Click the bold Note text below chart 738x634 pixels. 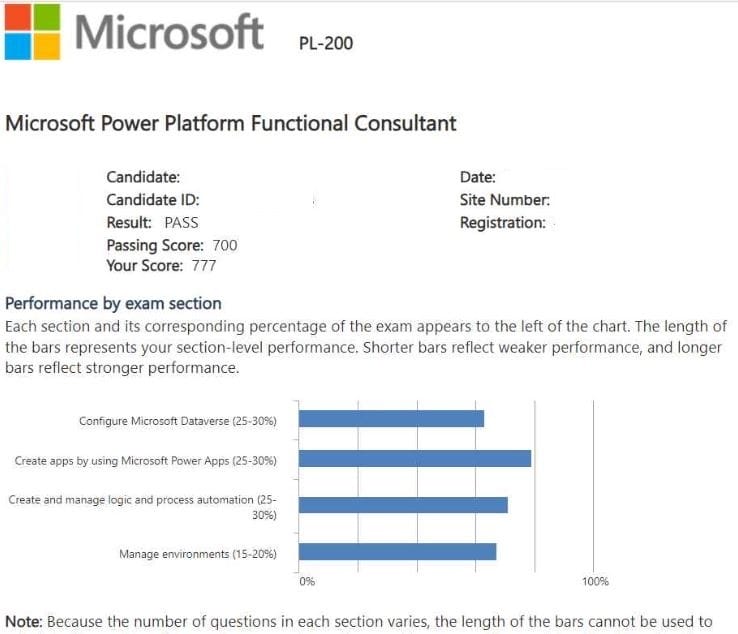pyautogui.click(x=24, y=622)
